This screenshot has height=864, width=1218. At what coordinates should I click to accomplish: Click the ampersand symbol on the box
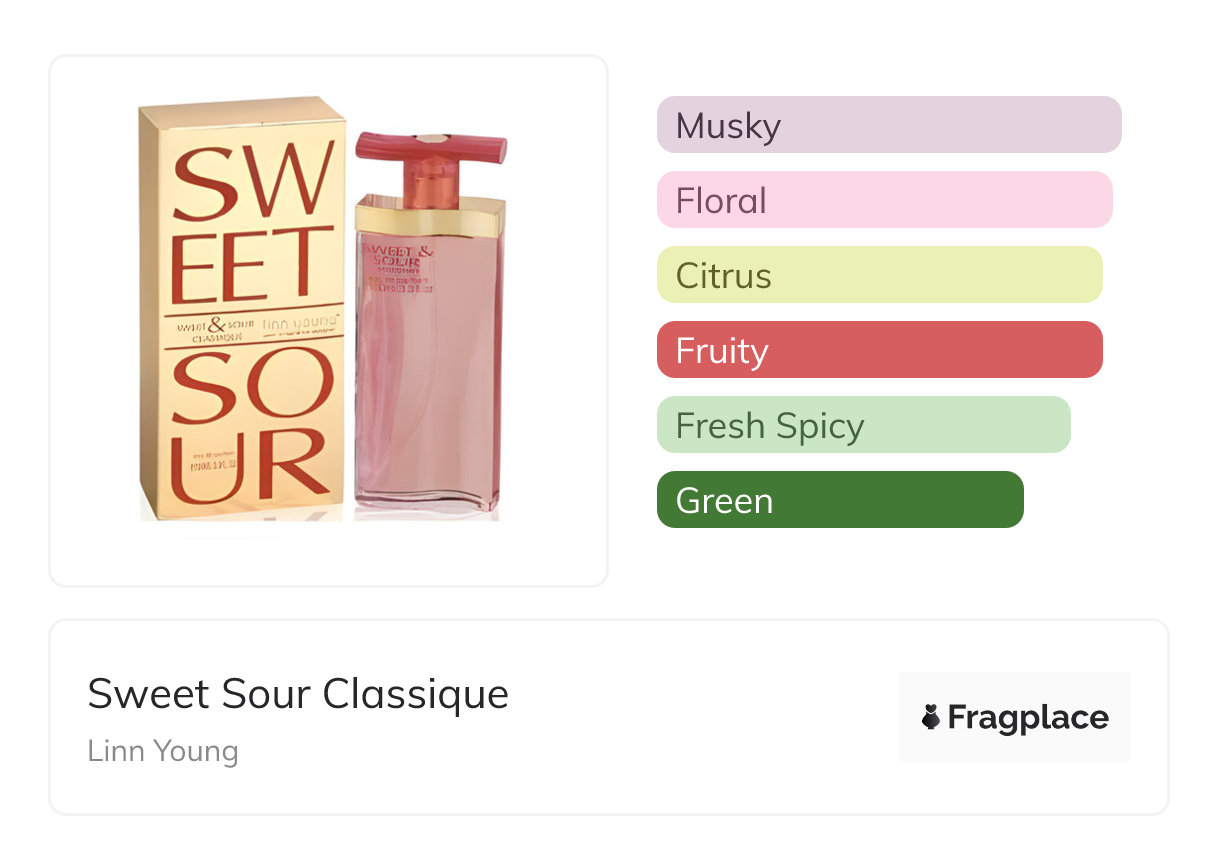tap(217, 325)
